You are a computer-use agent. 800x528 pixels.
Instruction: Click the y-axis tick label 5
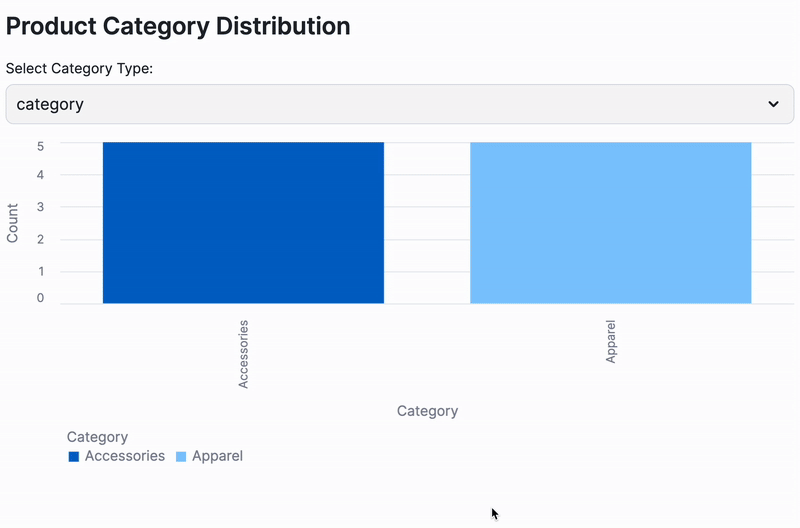click(x=40, y=145)
